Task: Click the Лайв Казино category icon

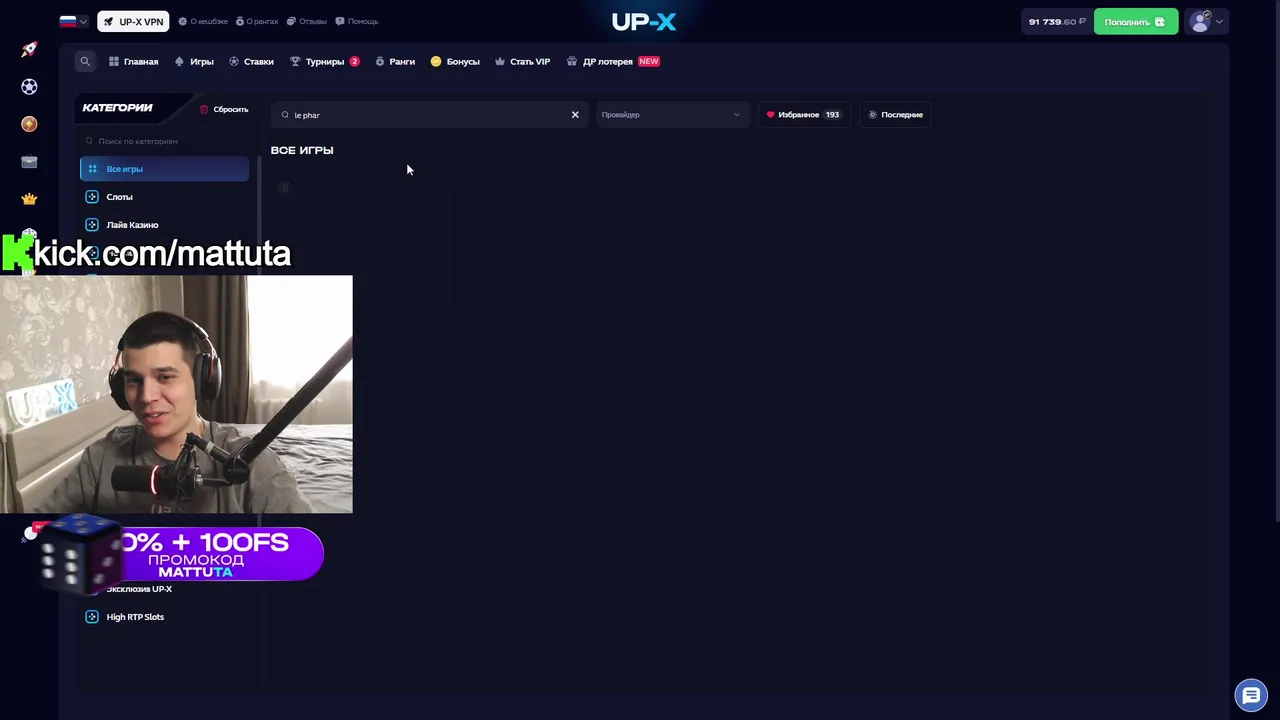Action: click(x=92, y=225)
